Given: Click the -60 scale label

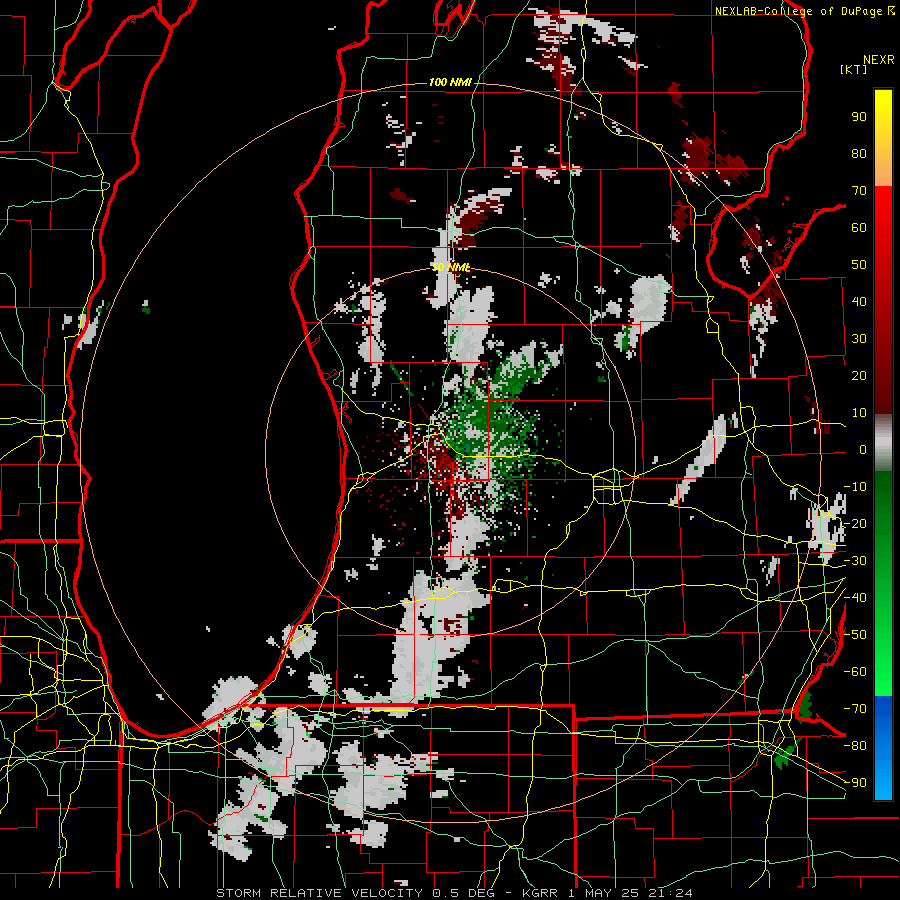Looking at the screenshot, I should (855, 672).
